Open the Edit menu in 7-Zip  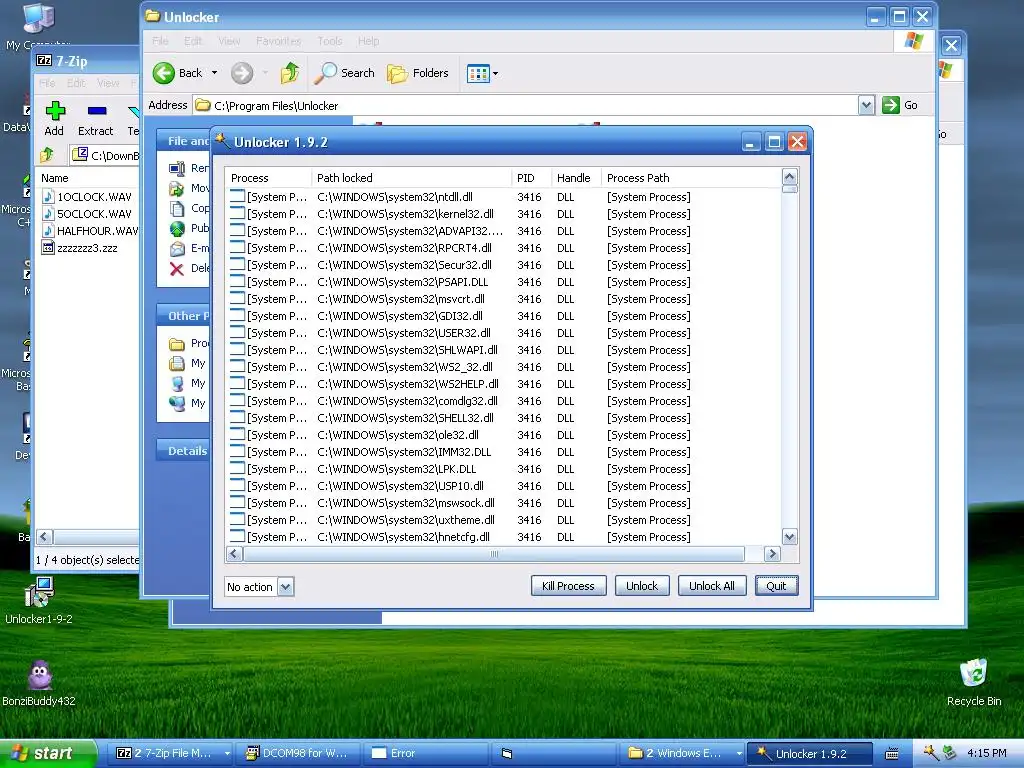tap(76, 83)
